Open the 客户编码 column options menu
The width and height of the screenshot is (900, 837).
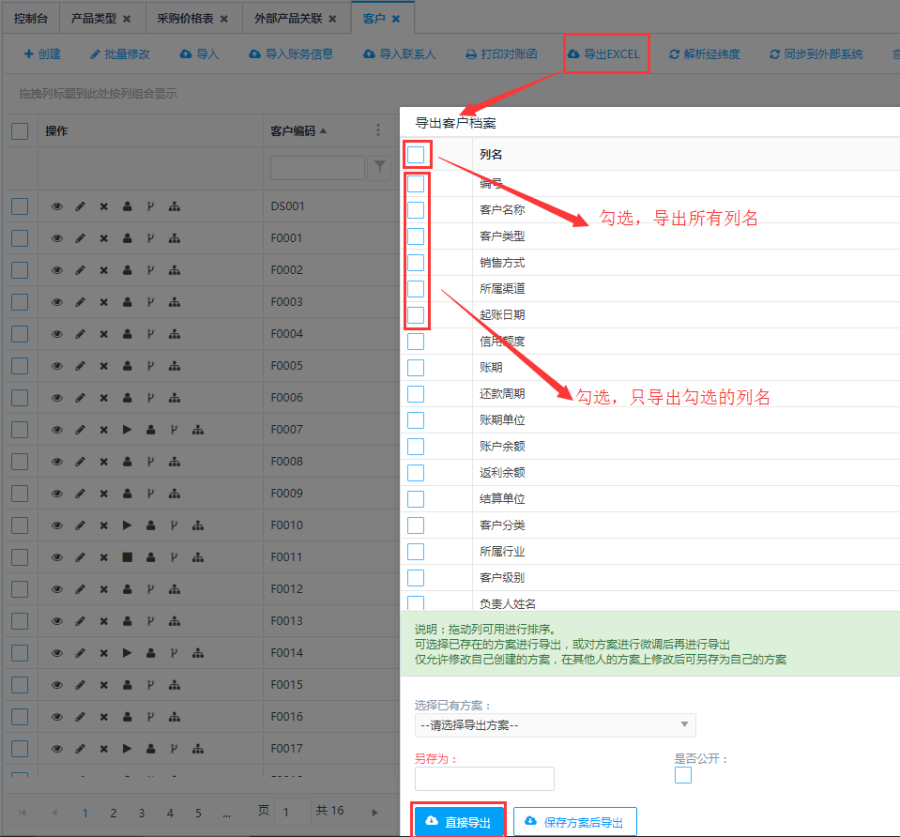click(378, 131)
